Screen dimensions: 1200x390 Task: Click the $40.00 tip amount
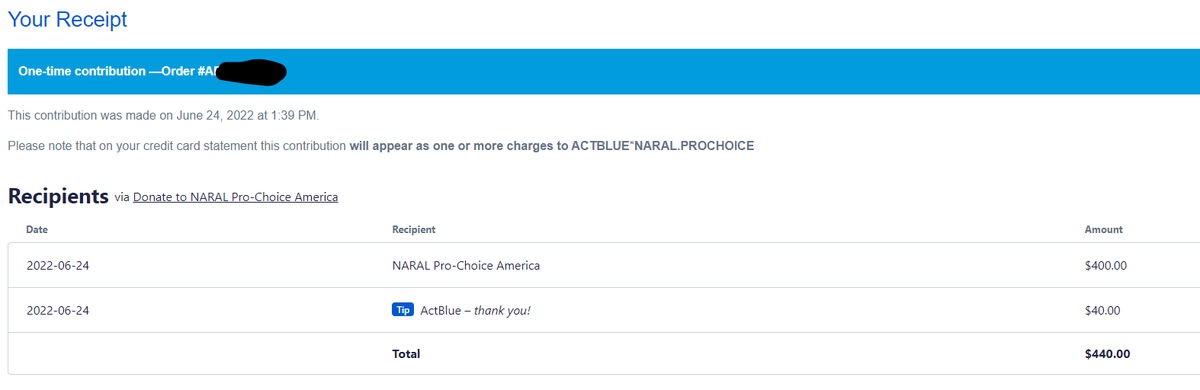1103,311
